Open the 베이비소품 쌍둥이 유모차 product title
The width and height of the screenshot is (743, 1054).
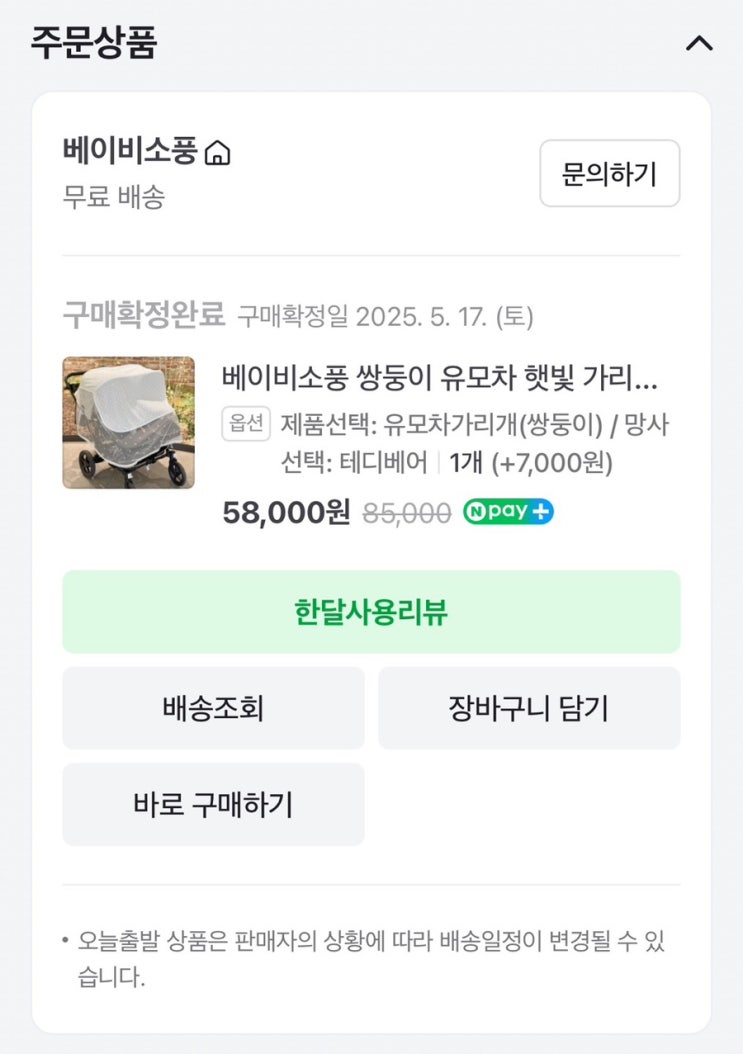[440, 379]
